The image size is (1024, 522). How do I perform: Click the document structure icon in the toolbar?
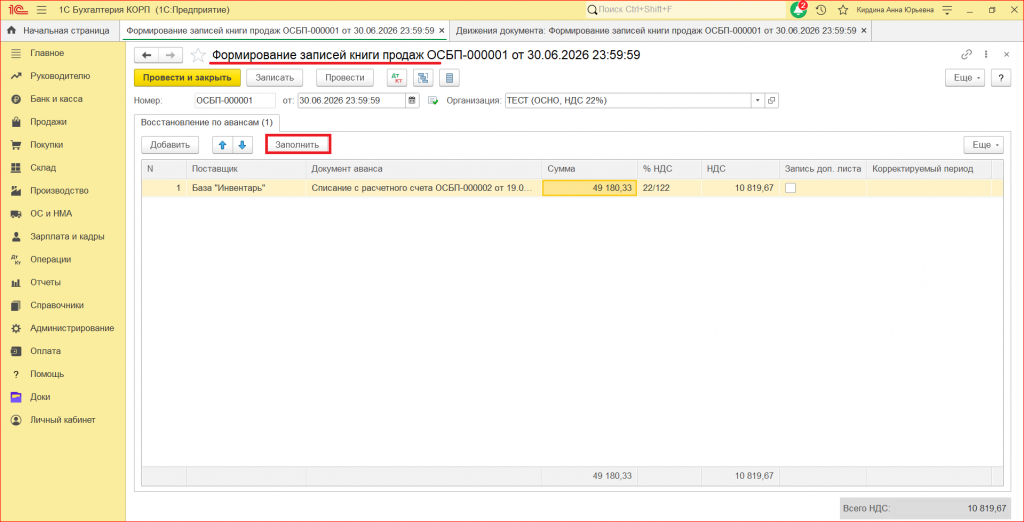423,78
